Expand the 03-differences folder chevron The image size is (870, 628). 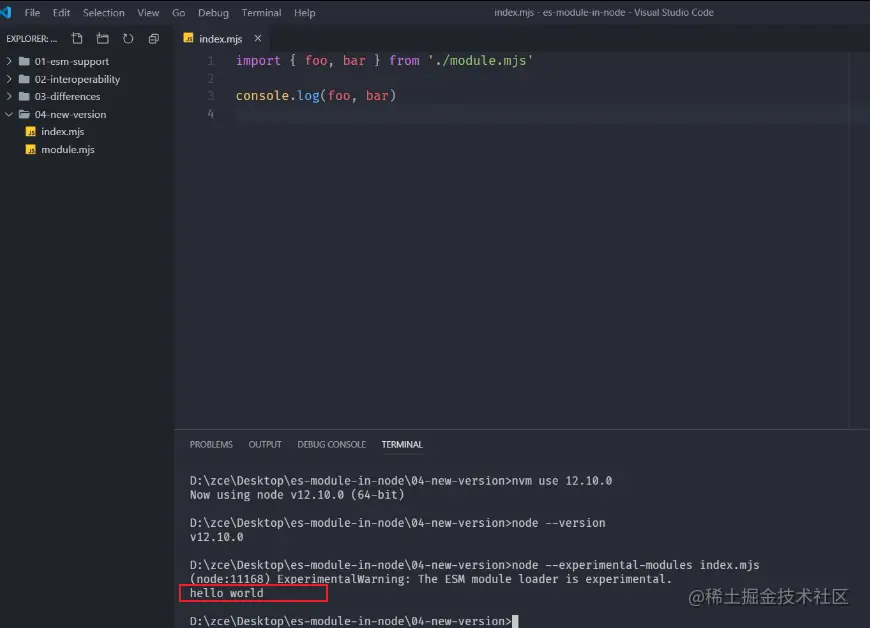9,96
